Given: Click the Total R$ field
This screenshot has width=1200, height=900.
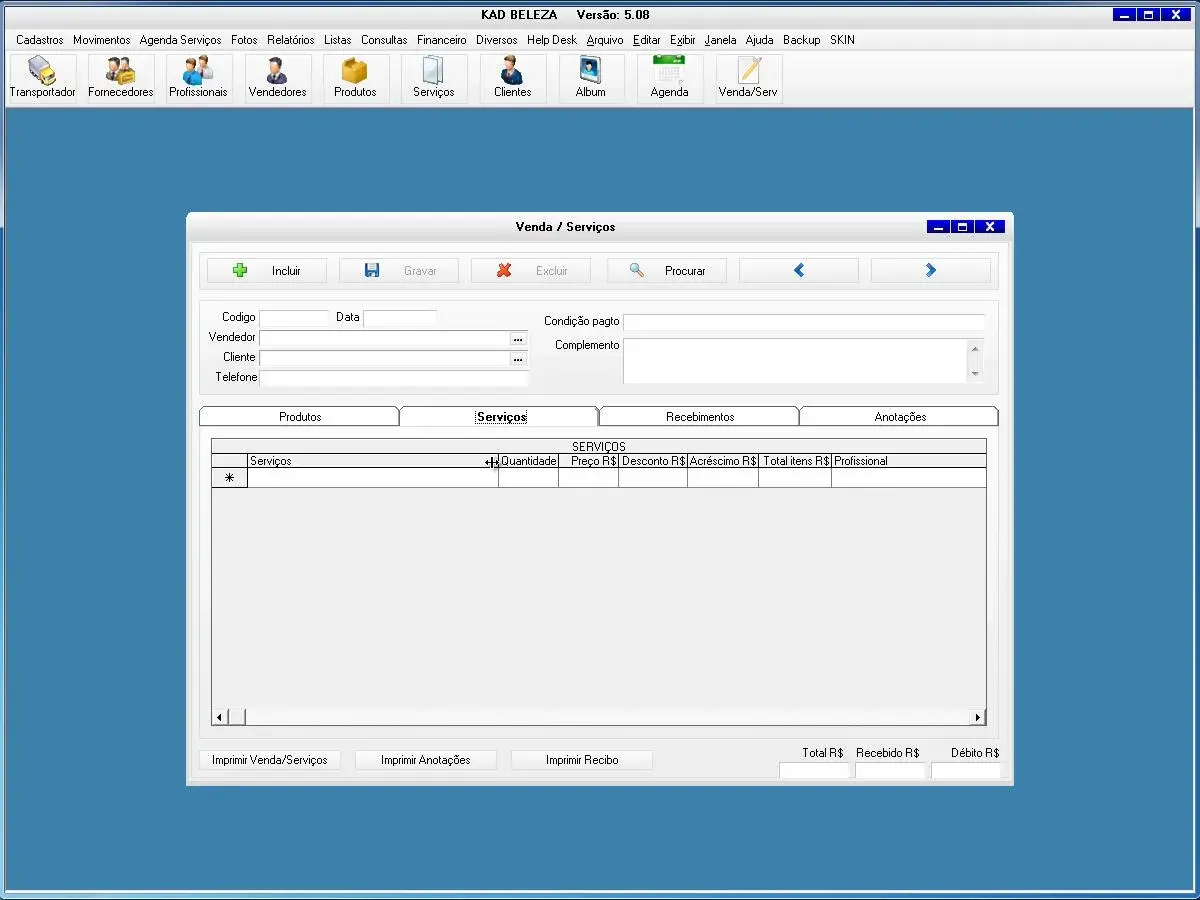Looking at the screenshot, I should coord(814,771).
